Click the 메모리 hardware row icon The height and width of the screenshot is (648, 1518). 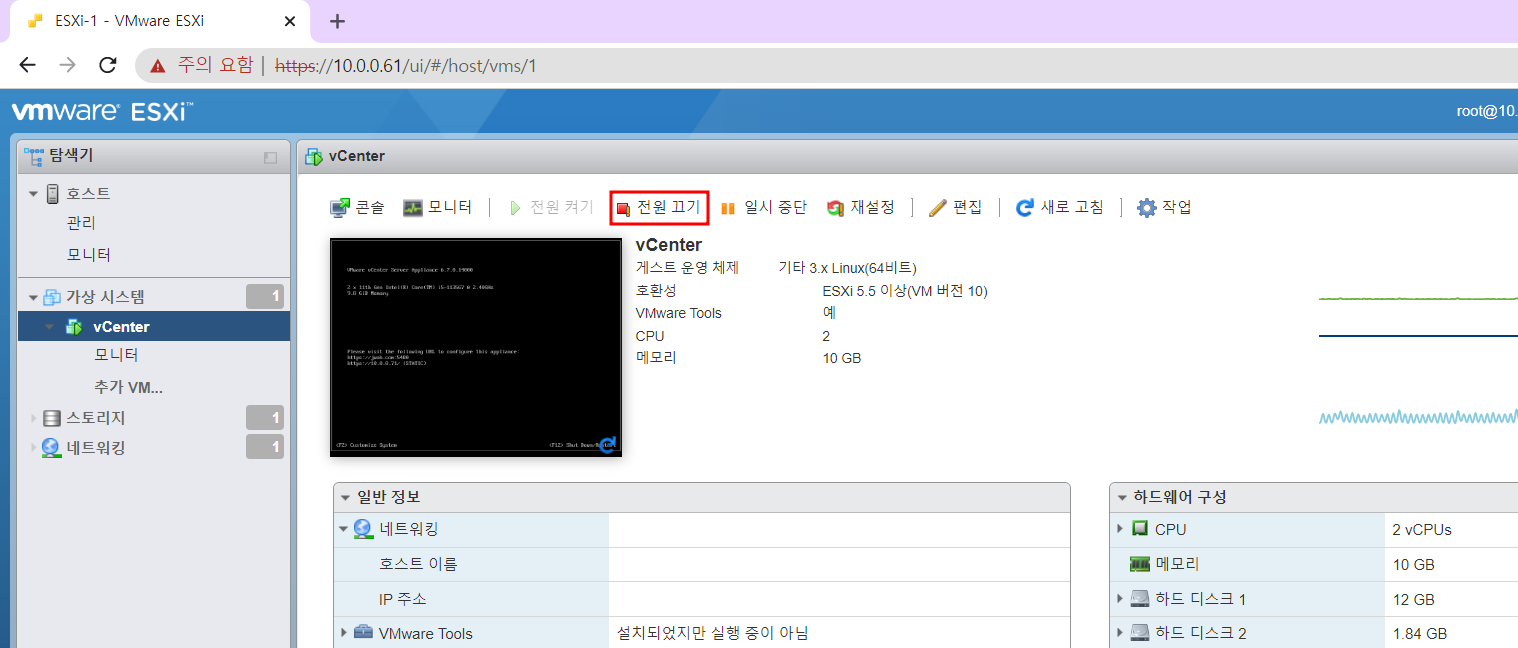pos(1139,564)
